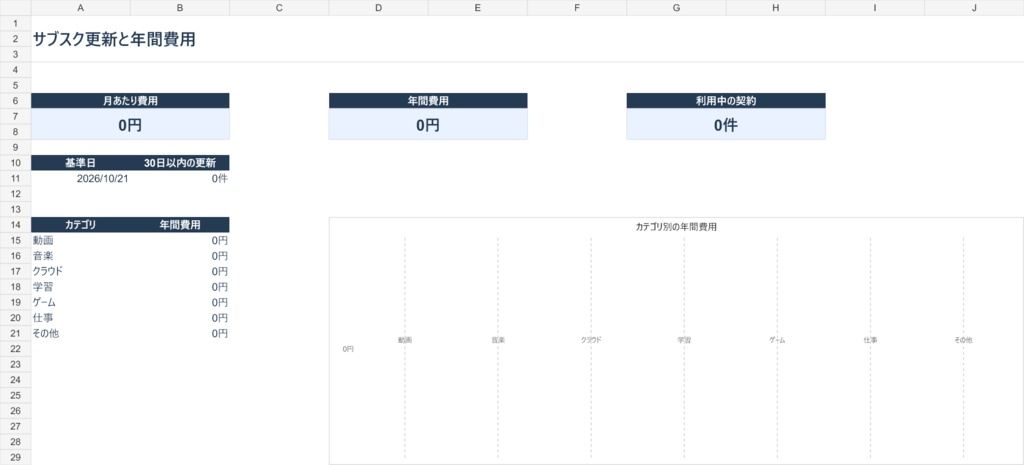The image size is (1024, 465).
Task: Select the 0円 value under 月あたり費用
Action: pyautogui.click(x=131, y=124)
